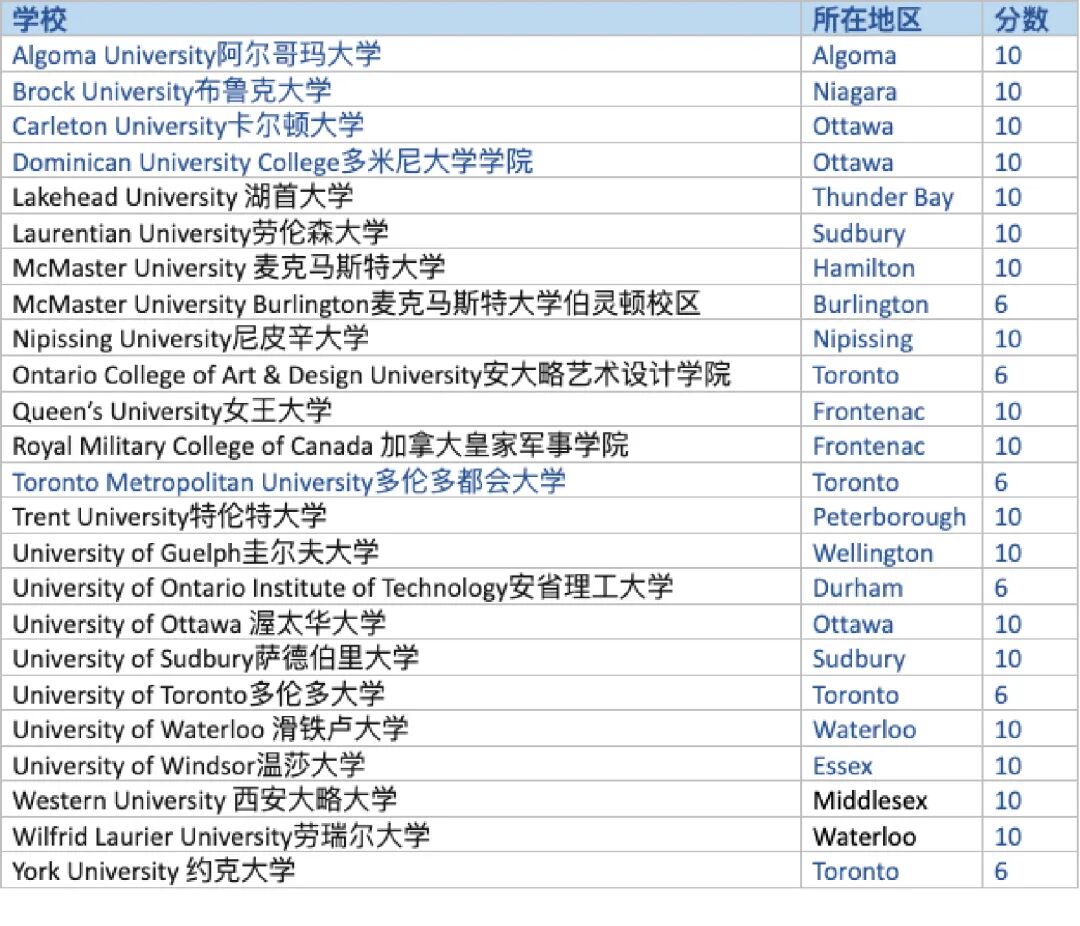This screenshot has width=1080, height=926.
Task: Select University of Ontario Institute of Technology cell
Action: [401, 587]
